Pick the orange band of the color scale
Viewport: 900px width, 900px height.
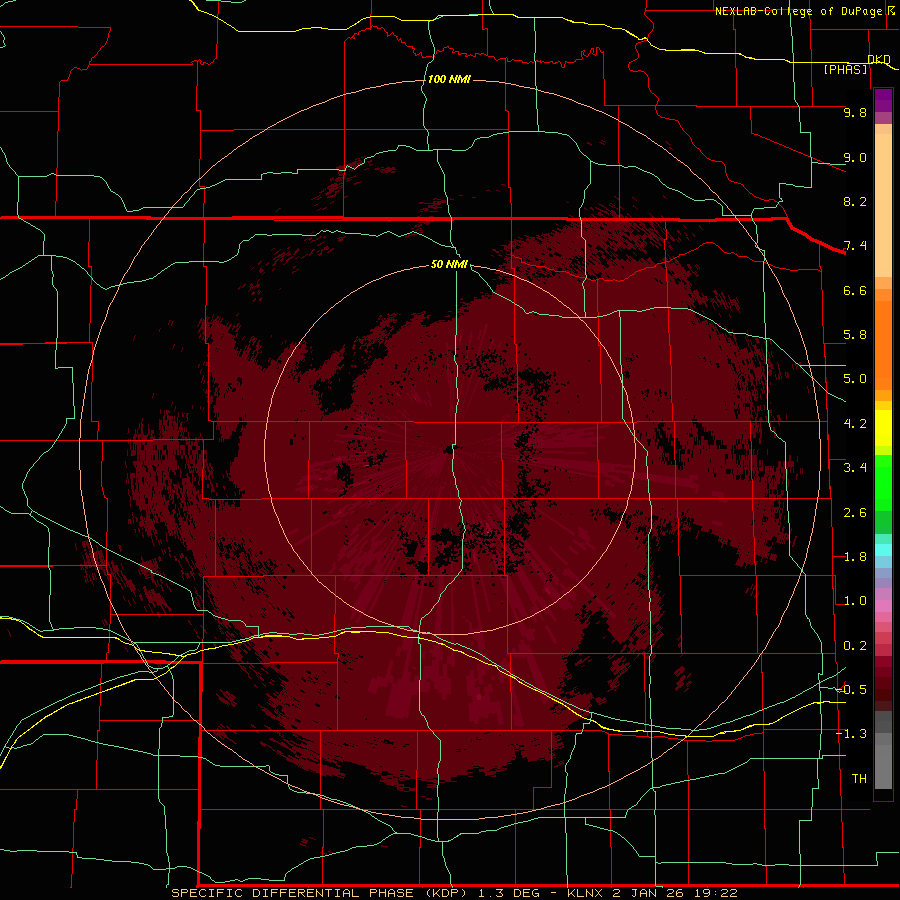[883, 345]
